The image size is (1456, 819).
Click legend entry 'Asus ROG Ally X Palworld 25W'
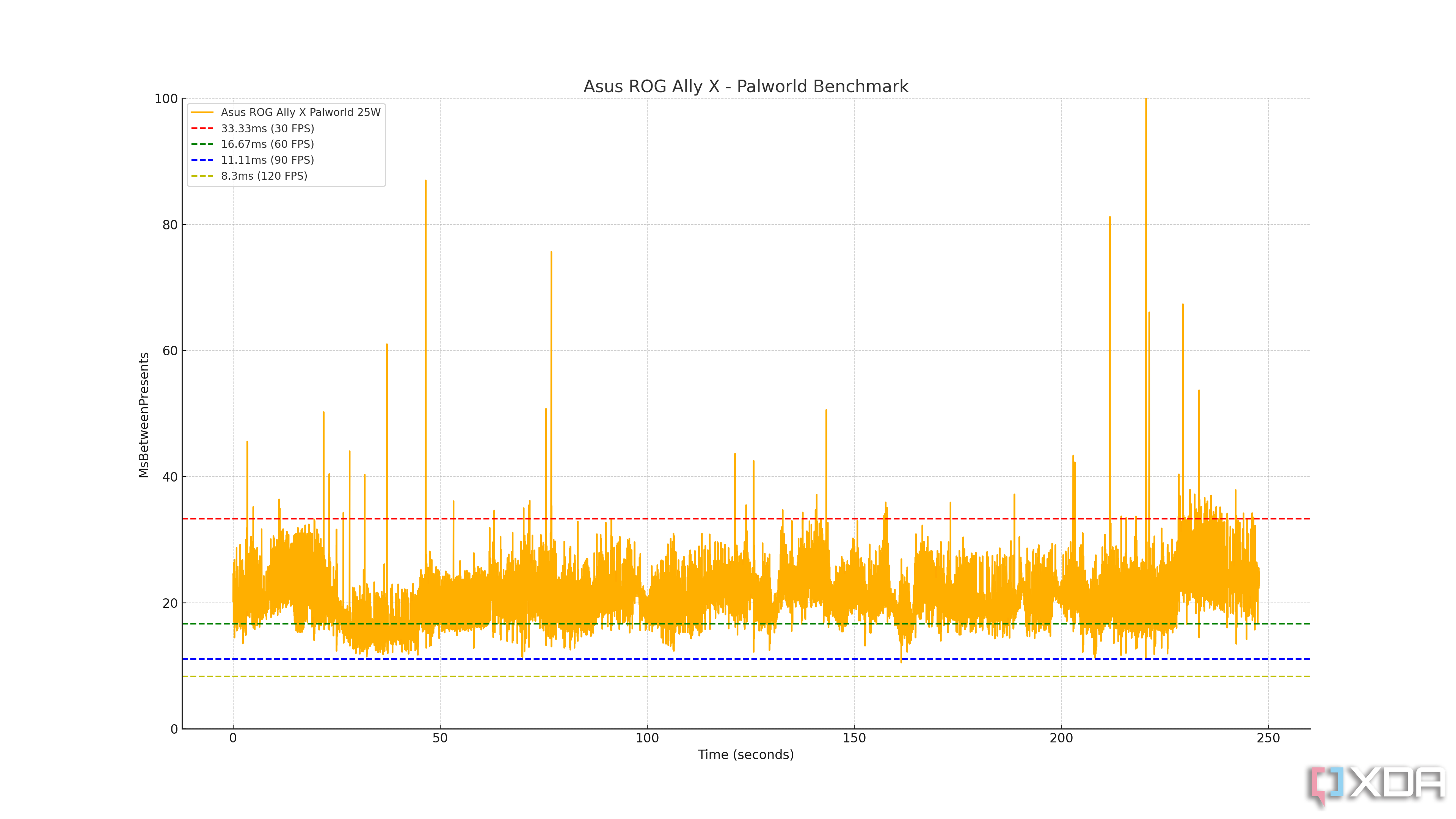coord(301,113)
